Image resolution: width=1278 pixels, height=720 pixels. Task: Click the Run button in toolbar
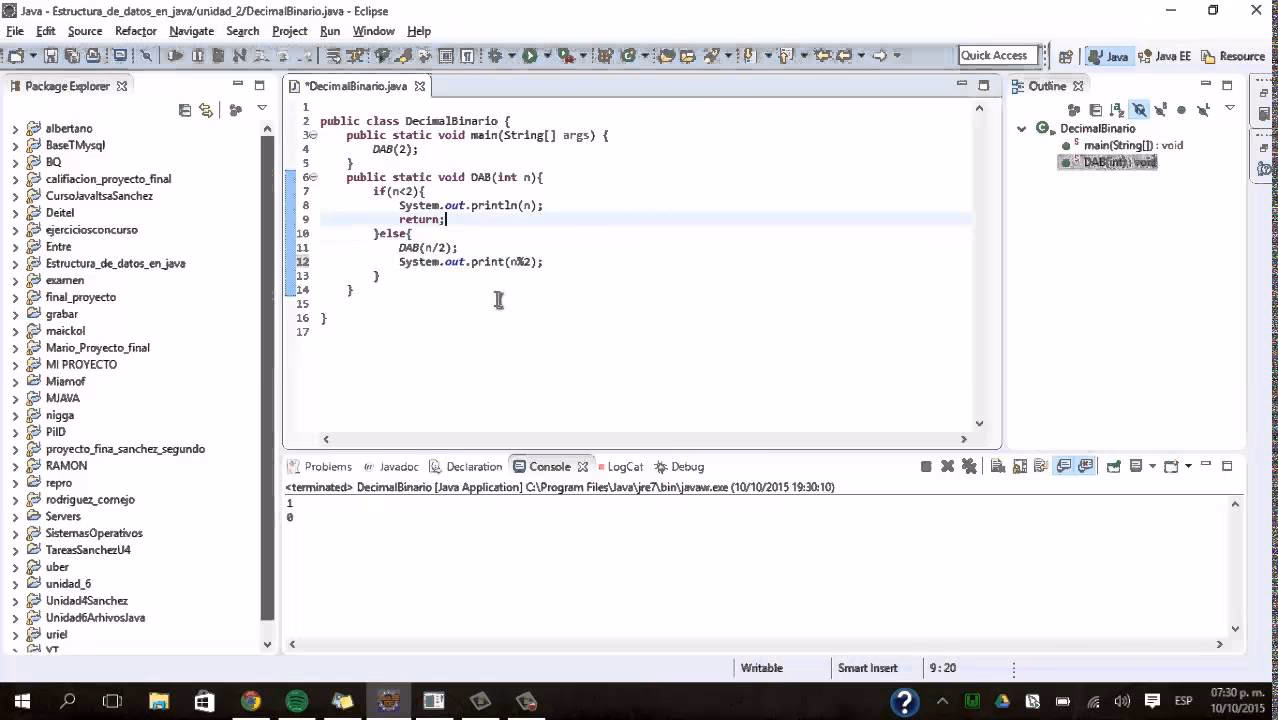coord(529,56)
